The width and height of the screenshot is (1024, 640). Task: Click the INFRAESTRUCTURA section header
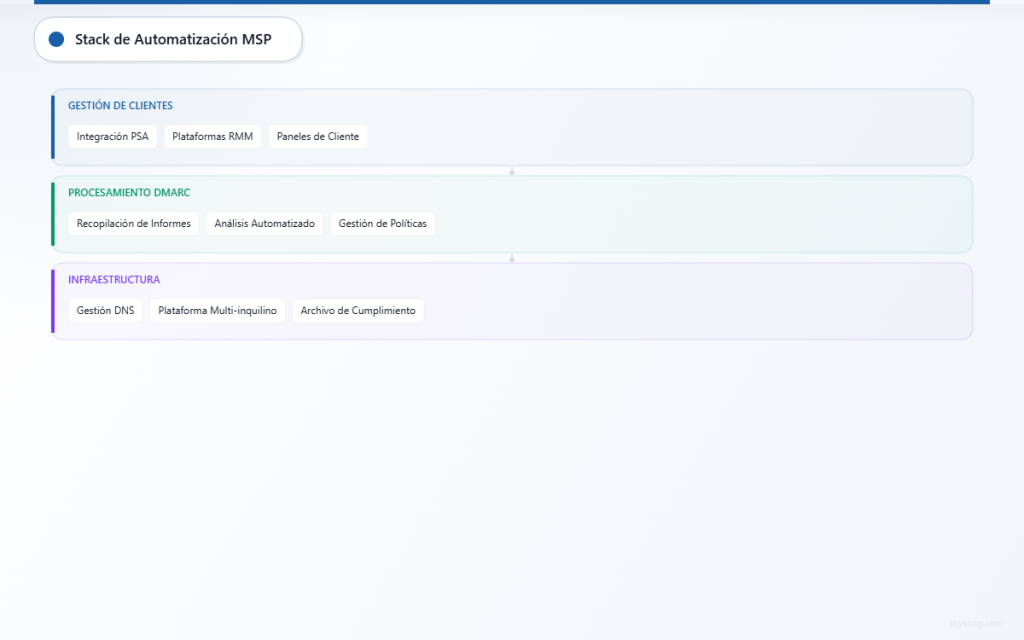pos(113,279)
